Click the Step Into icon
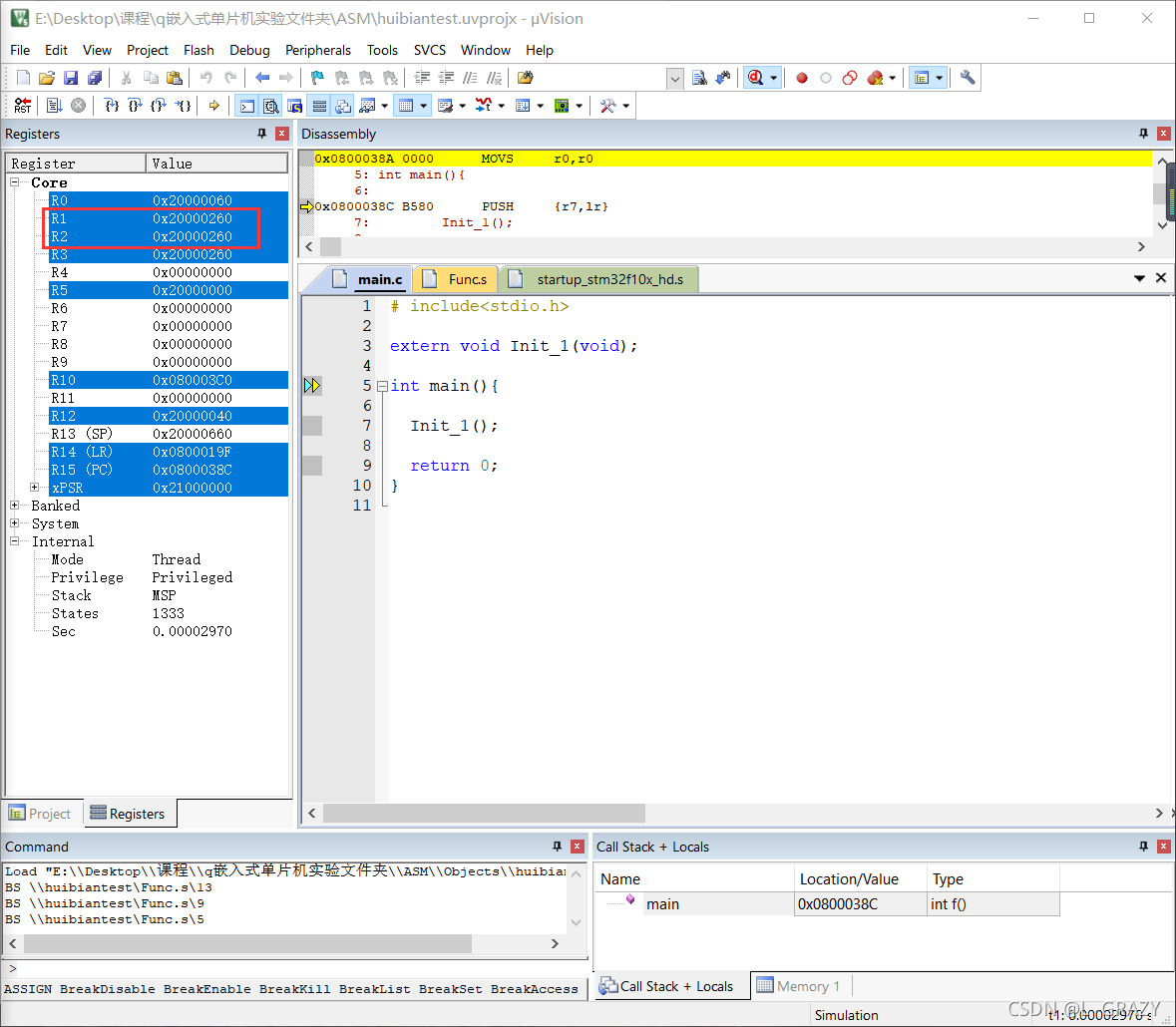 (x=111, y=106)
